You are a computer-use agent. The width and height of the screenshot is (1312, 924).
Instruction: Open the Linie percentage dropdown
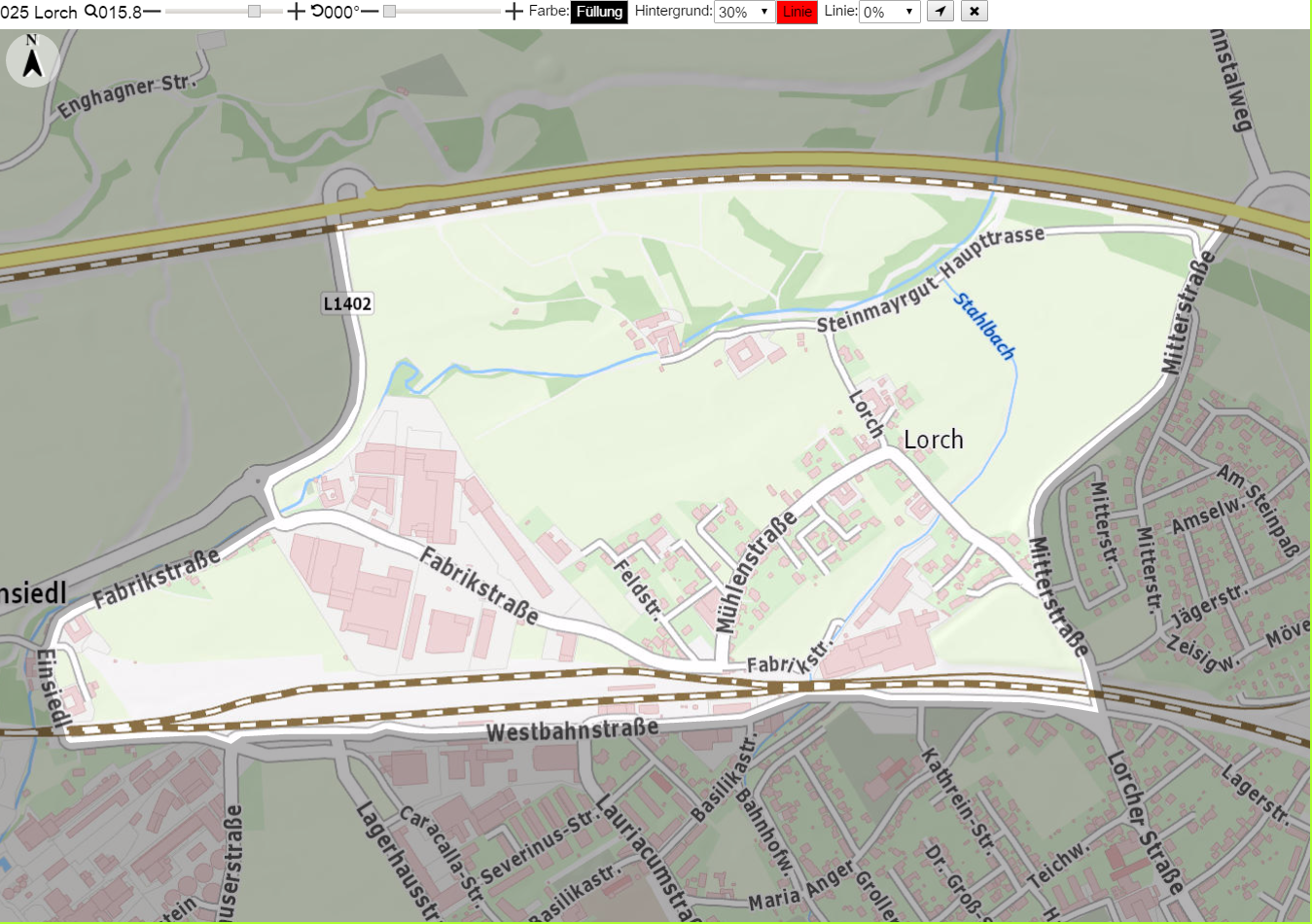click(890, 12)
